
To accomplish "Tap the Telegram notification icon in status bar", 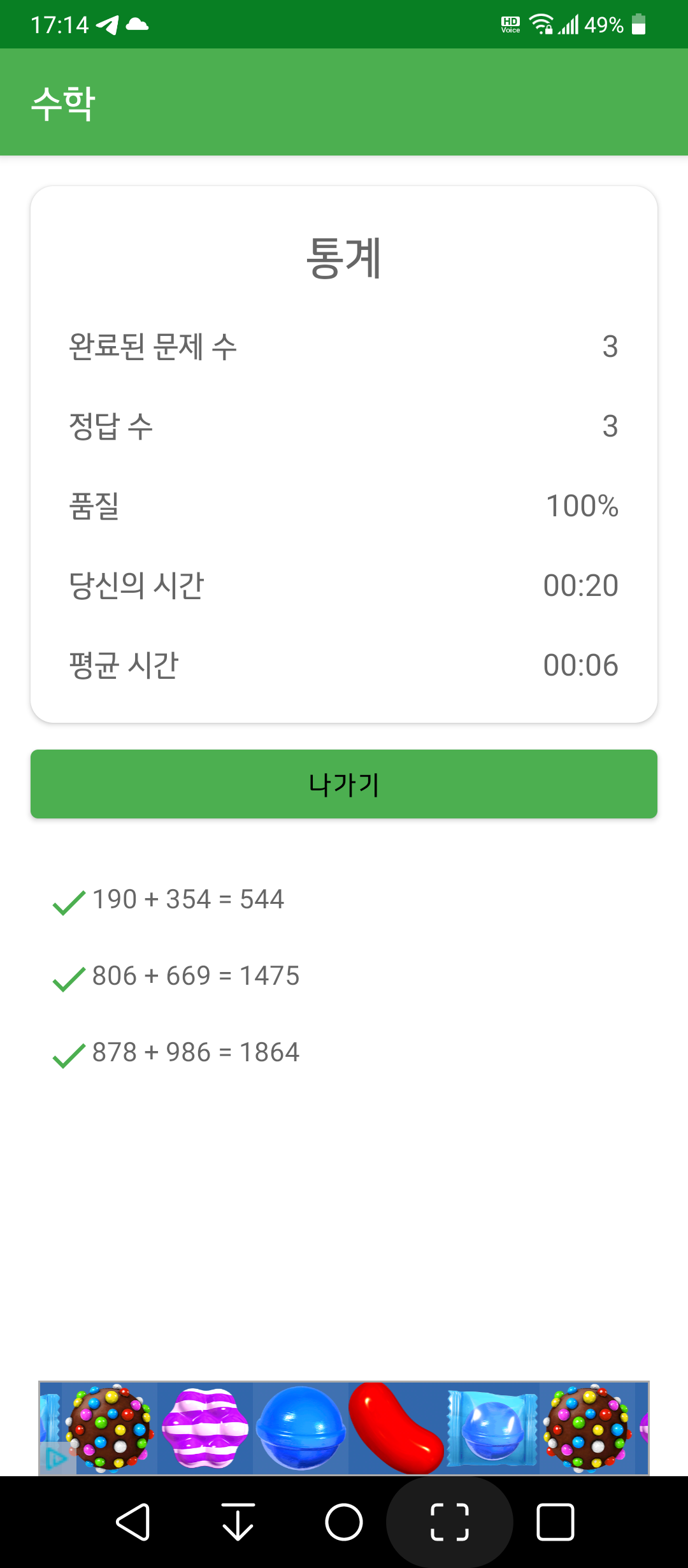I will (x=107, y=25).
